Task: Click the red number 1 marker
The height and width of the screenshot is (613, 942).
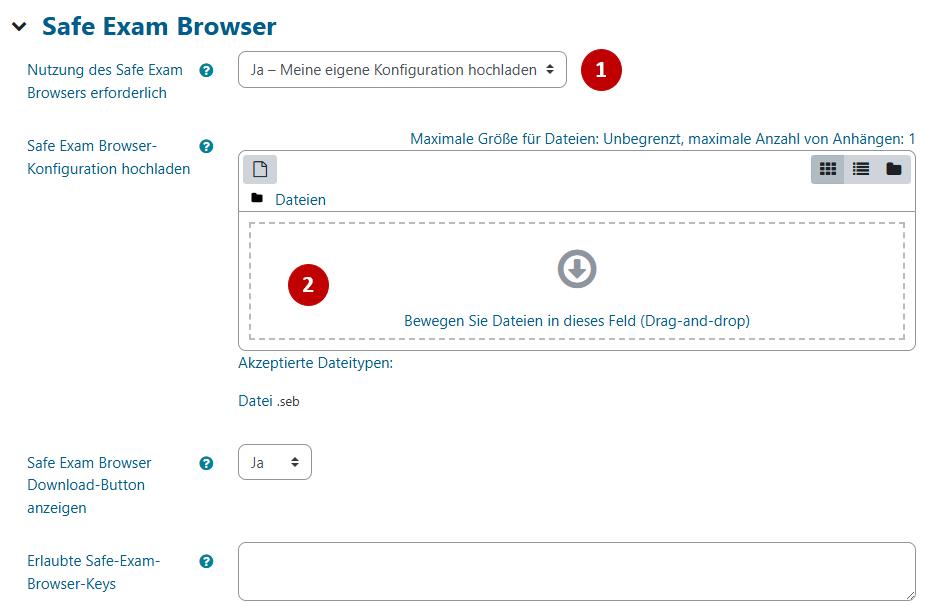Action: tap(601, 70)
